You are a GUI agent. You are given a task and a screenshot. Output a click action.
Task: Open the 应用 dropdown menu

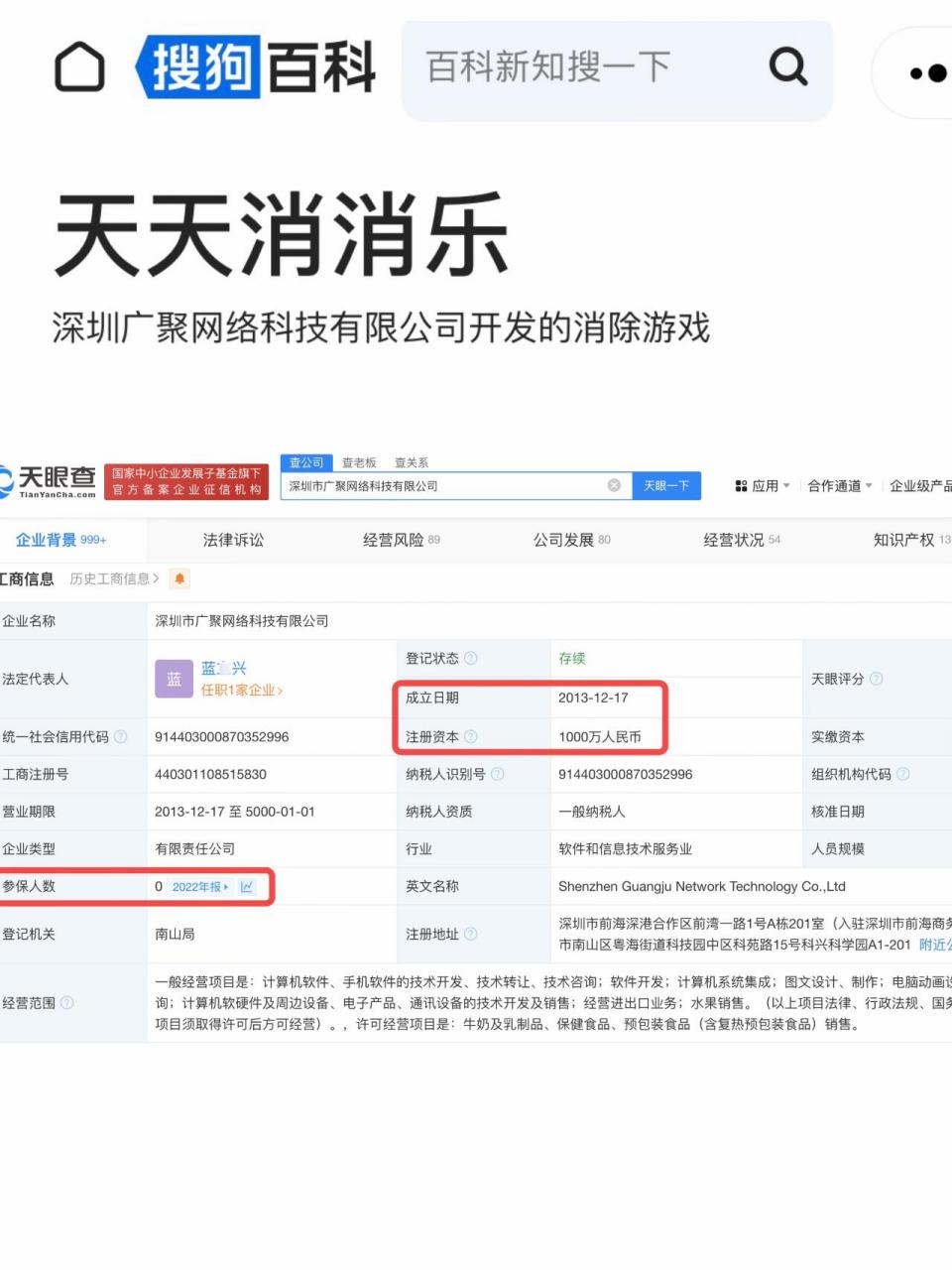coord(763,486)
